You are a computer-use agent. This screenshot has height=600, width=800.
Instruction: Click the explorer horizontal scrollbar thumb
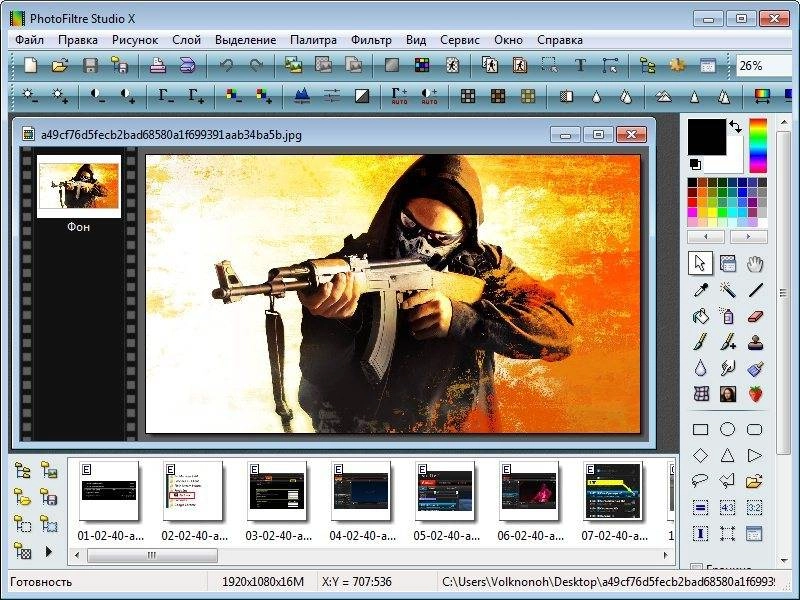tap(152, 555)
